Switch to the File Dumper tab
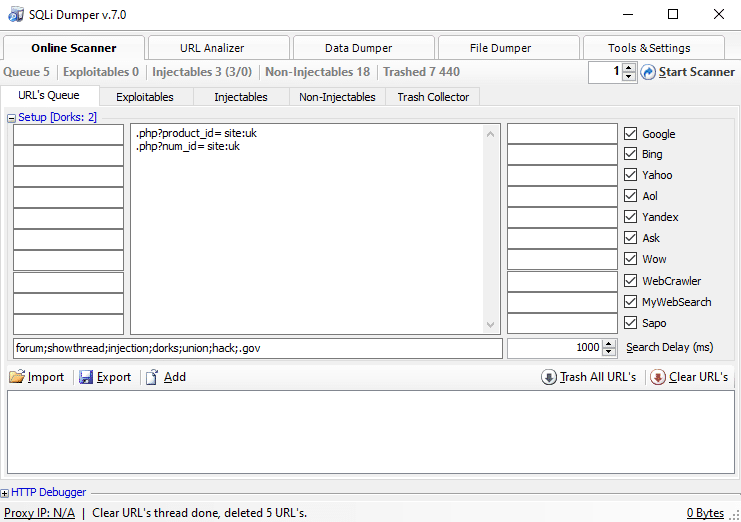 click(509, 48)
